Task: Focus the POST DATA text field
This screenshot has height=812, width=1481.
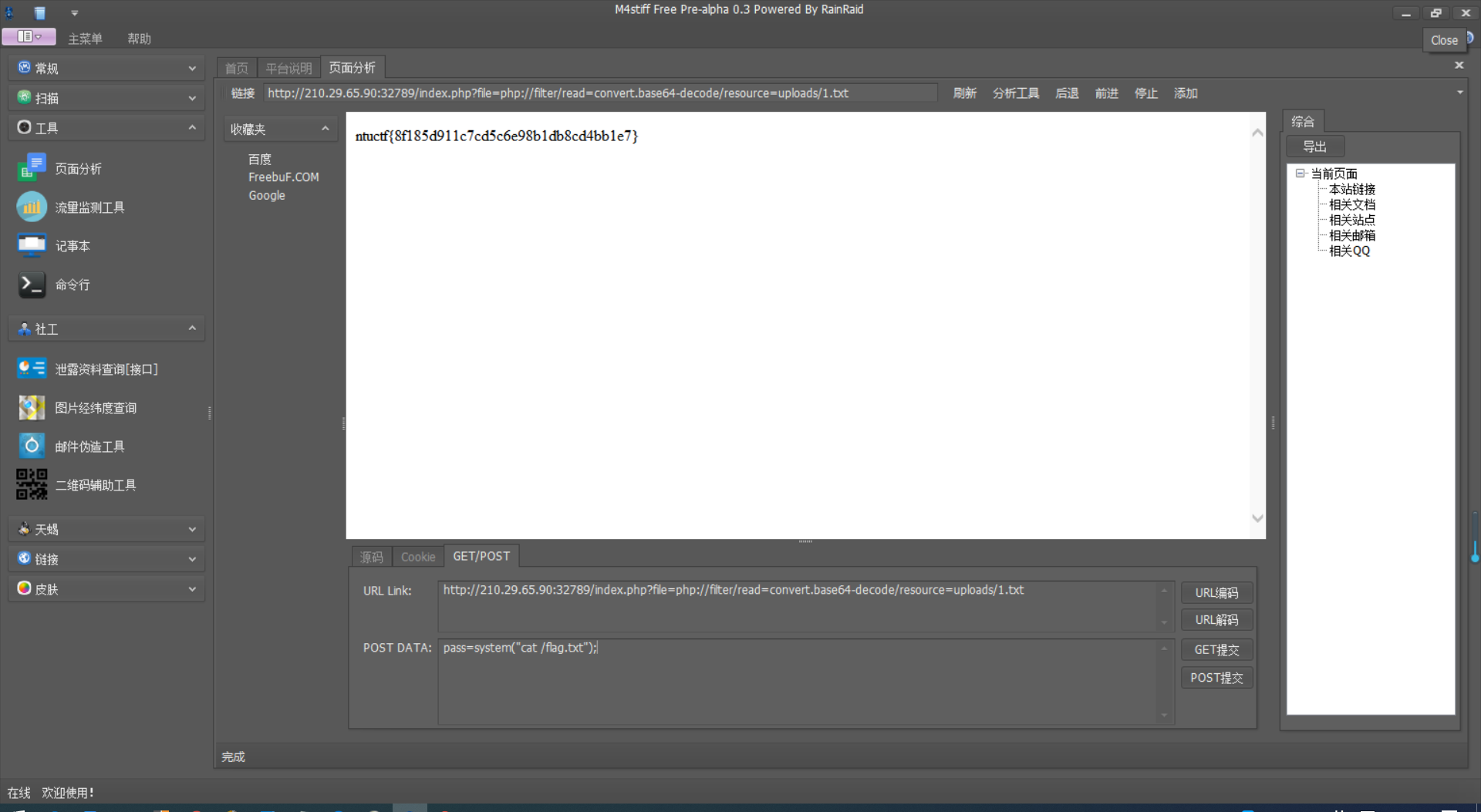Action: tap(806, 682)
